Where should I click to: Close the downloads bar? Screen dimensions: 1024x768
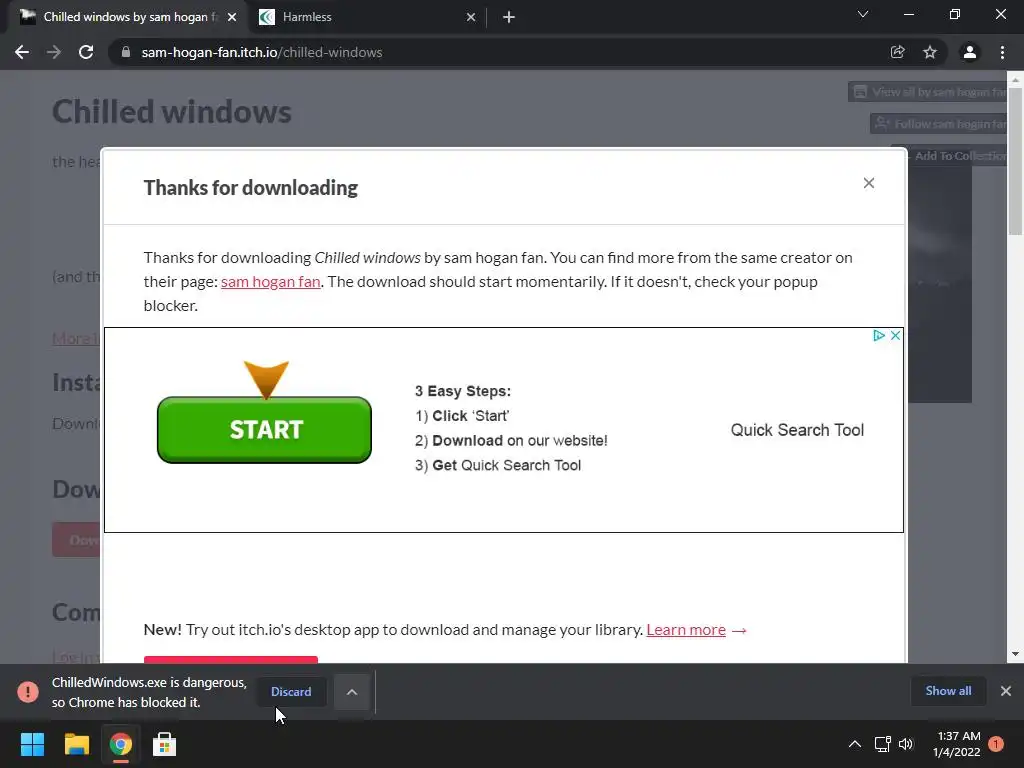pos(1006,691)
